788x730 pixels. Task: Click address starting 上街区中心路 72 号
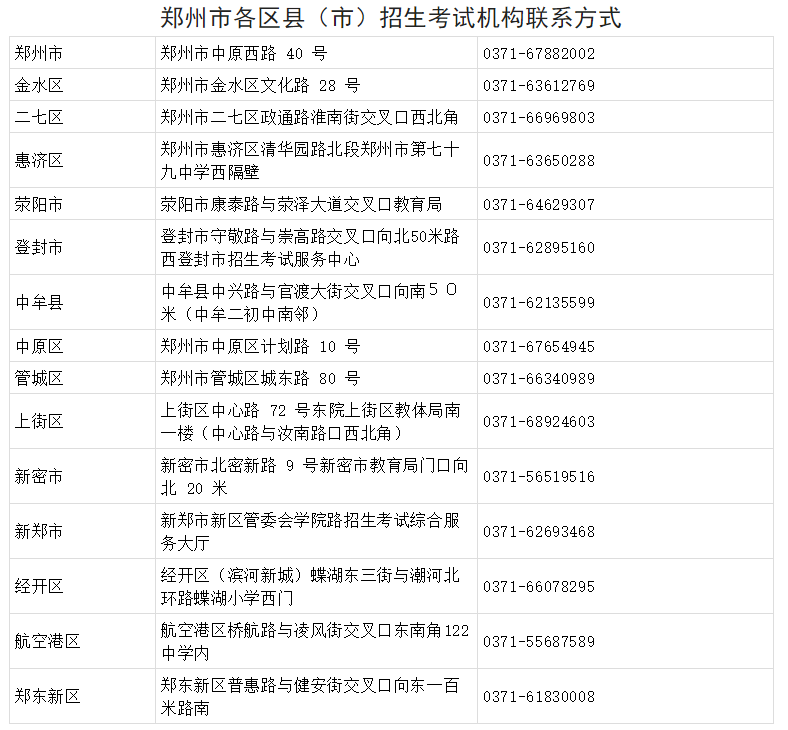point(311,422)
